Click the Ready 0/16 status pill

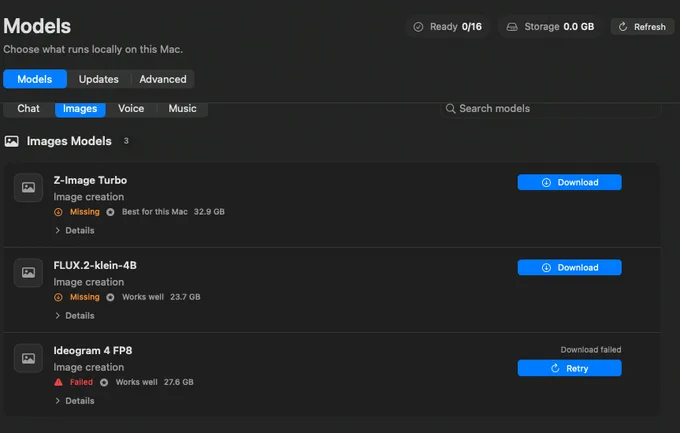pos(448,27)
